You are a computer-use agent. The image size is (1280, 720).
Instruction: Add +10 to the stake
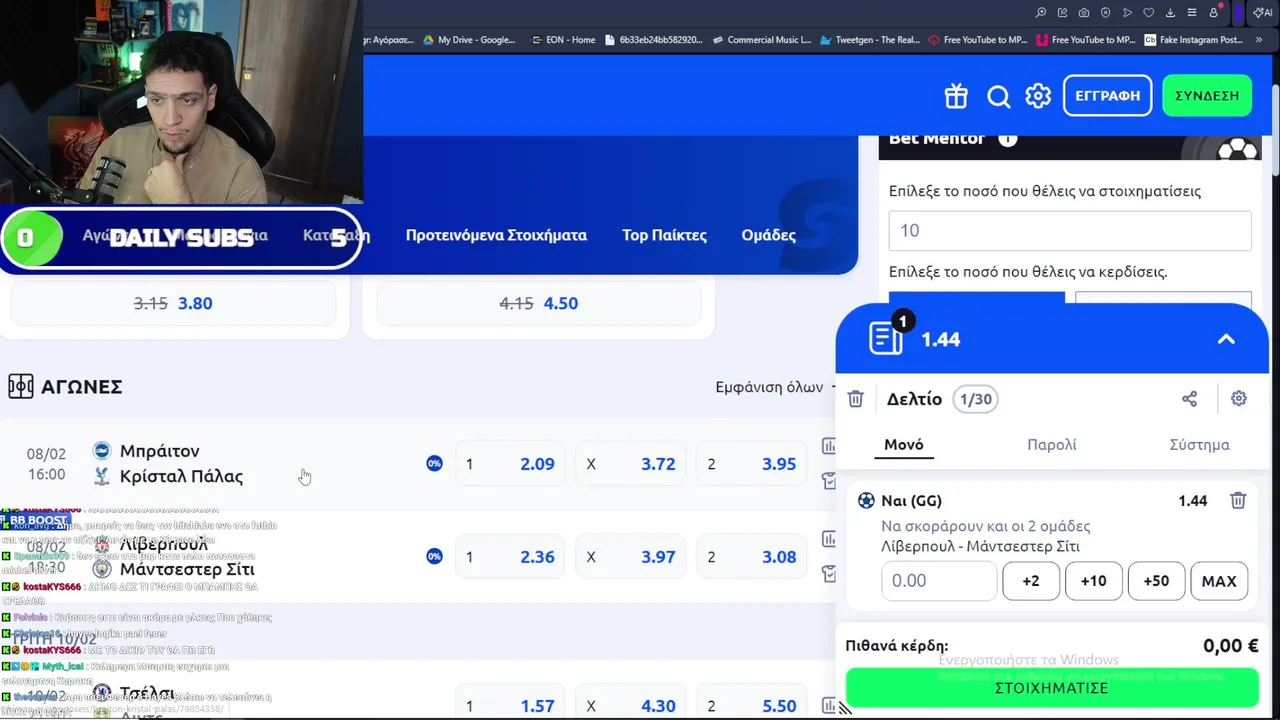pyautogui.click(x=1094, y=581)
